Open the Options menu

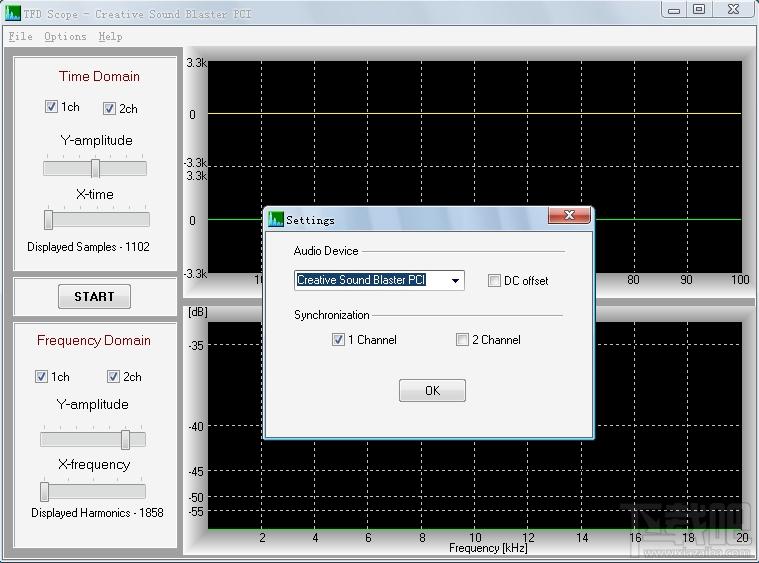pyautogui.click(x=65, y=36)
